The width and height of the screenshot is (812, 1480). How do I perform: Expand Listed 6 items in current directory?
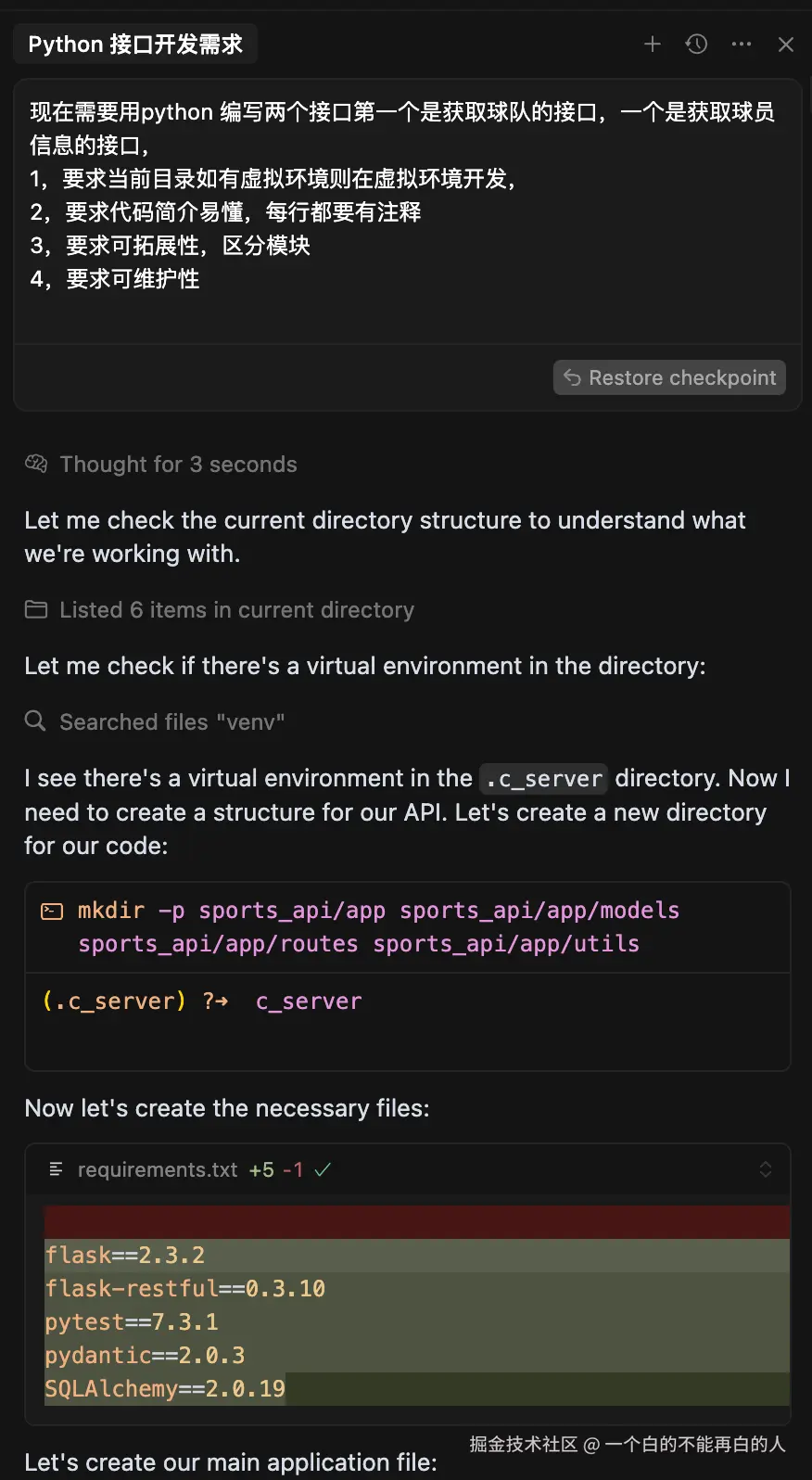(236, 610)
